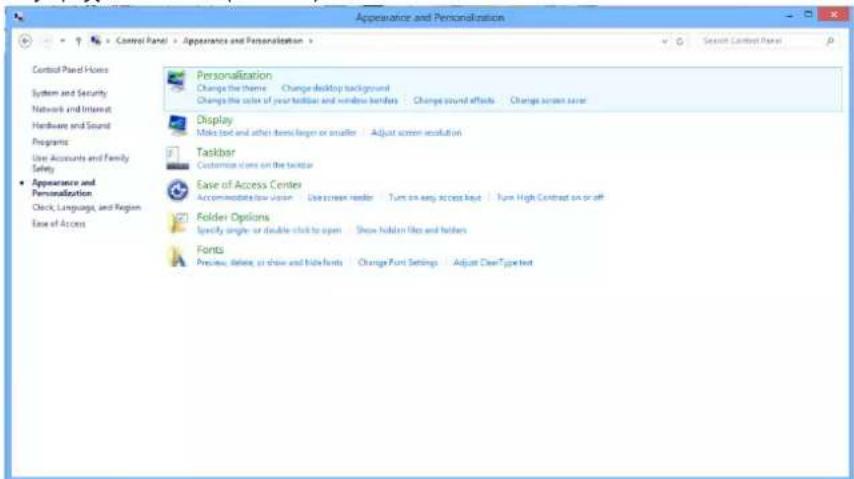854x479 pixels.
Task: Click the Control Panel icon in address bar
Action: (x=96, y=40)
